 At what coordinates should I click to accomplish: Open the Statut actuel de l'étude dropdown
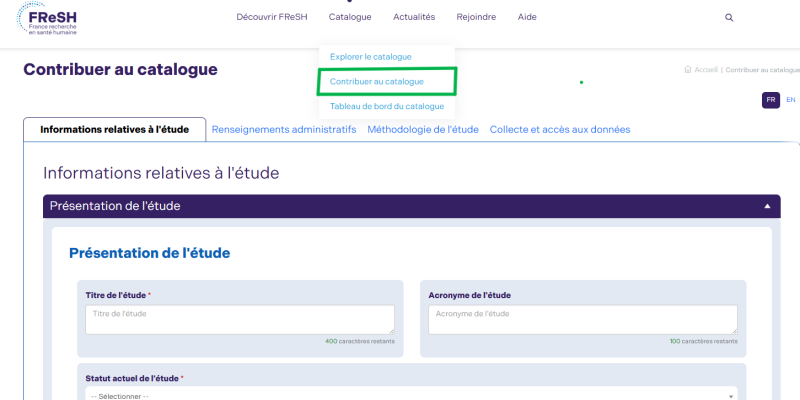pos(408,393)
